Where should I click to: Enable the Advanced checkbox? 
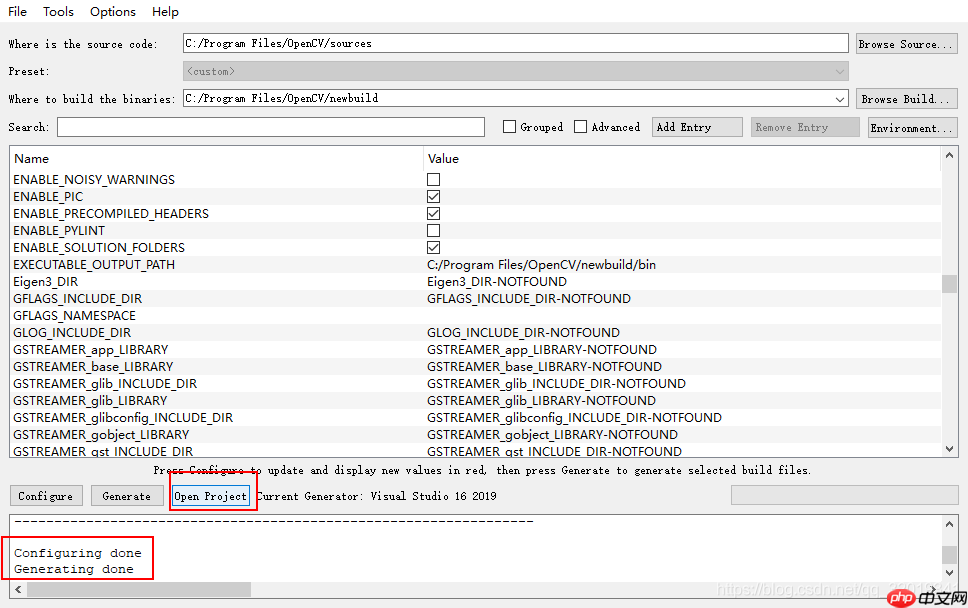(x=580, y=127)
